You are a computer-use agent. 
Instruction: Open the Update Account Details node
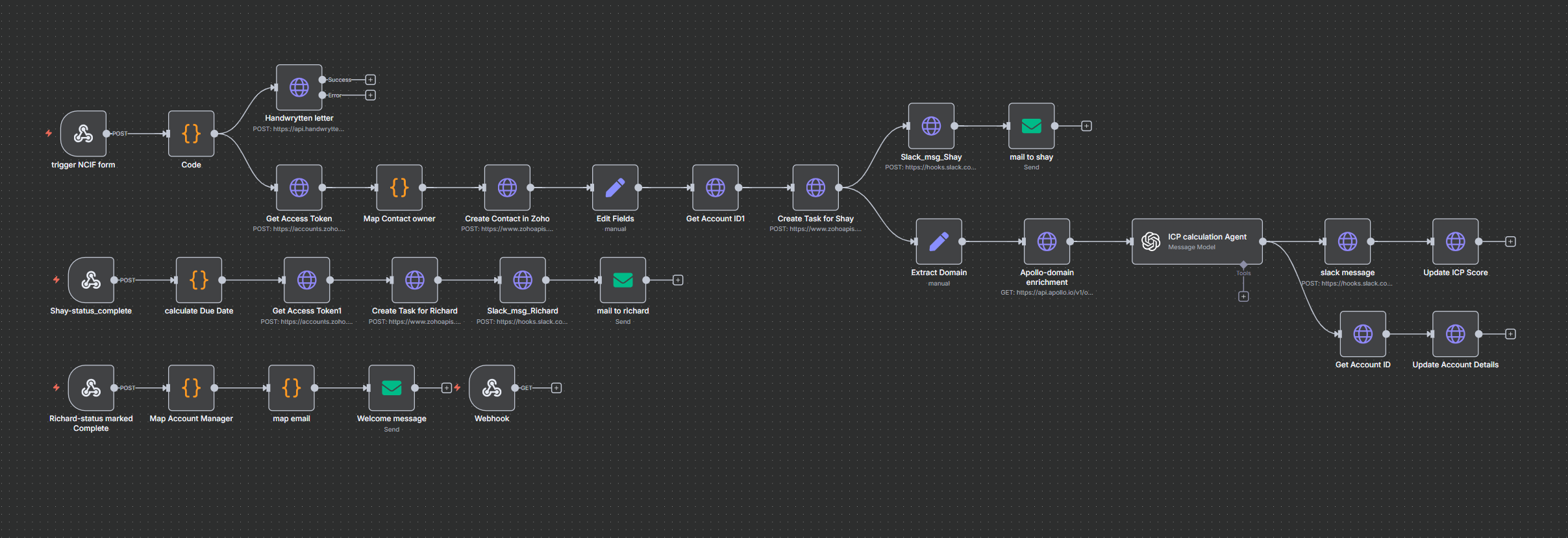point(1455,334)
